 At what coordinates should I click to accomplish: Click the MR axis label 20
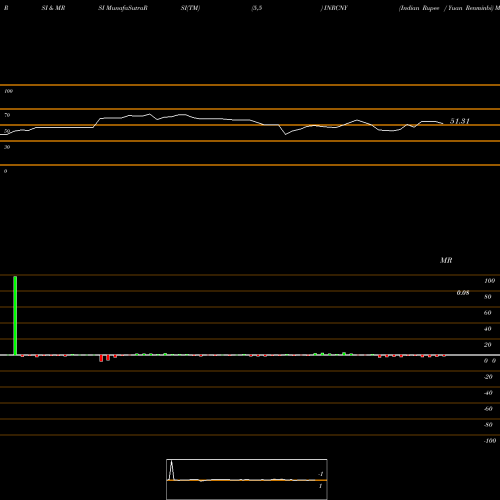[x=488, y=345]
